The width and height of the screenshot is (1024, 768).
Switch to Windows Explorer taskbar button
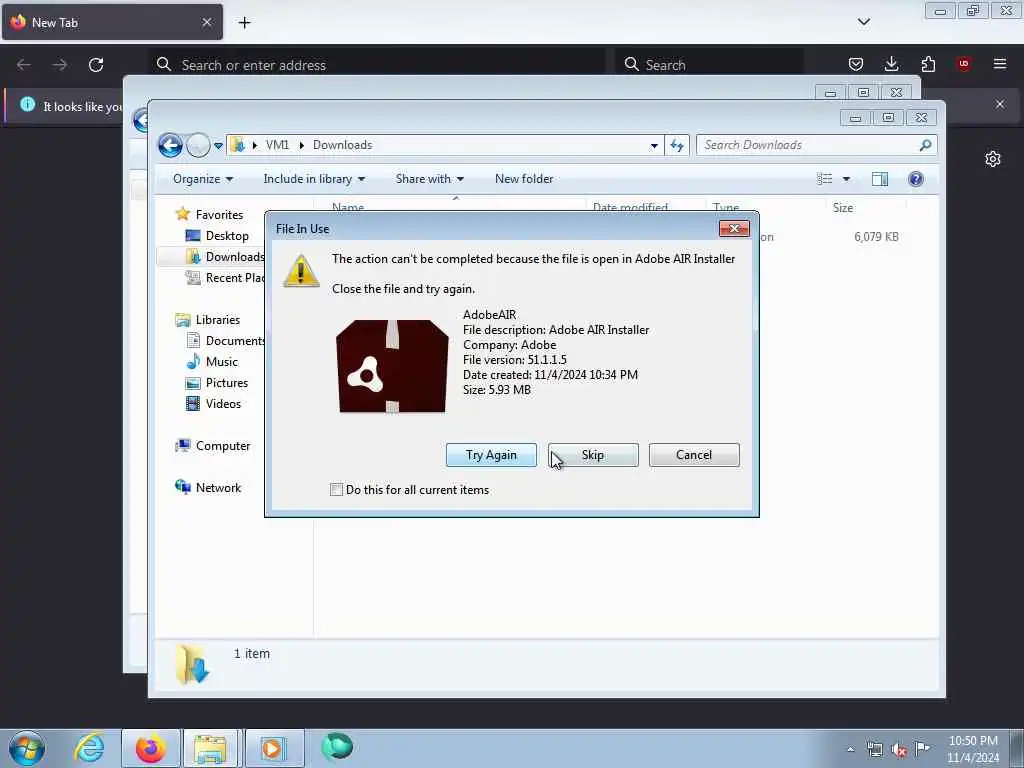point(211,748)
